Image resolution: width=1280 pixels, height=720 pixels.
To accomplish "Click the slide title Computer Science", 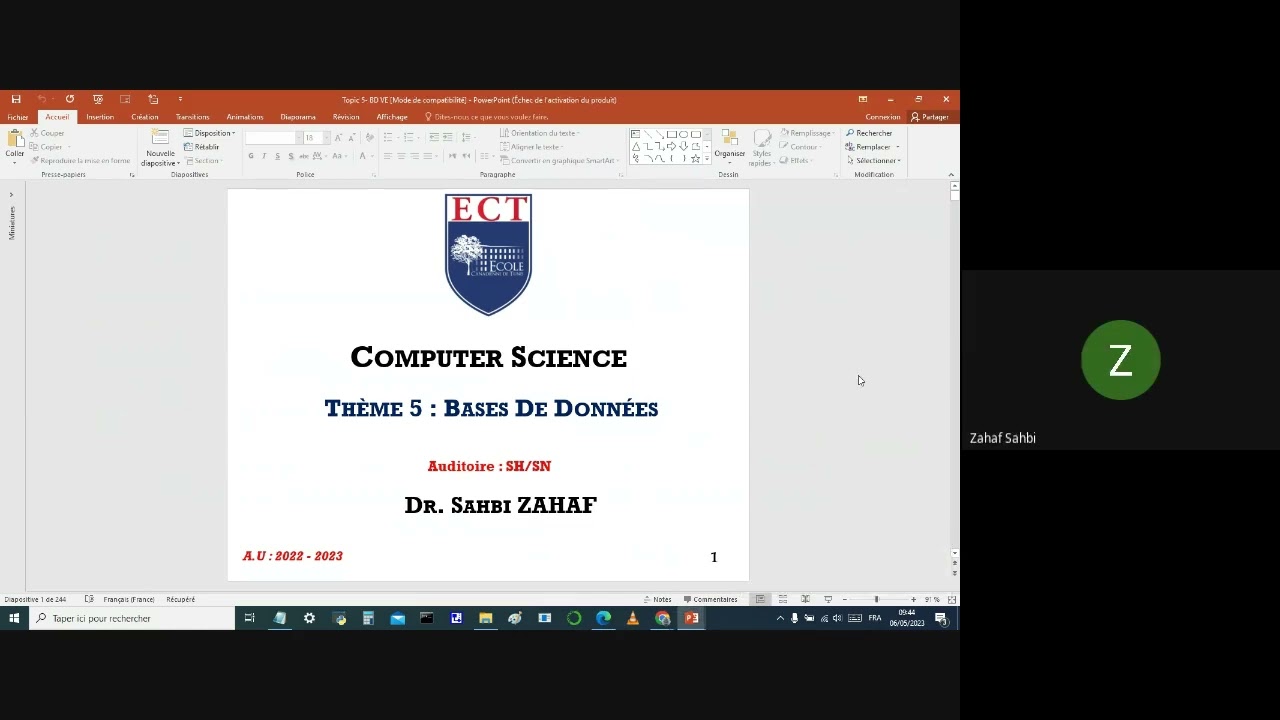I will pos(489,357).
